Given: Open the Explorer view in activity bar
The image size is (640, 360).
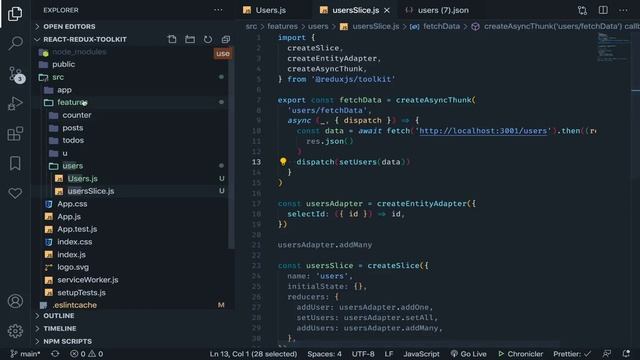Looking at the screenshot, I should [x=15, y=13].
